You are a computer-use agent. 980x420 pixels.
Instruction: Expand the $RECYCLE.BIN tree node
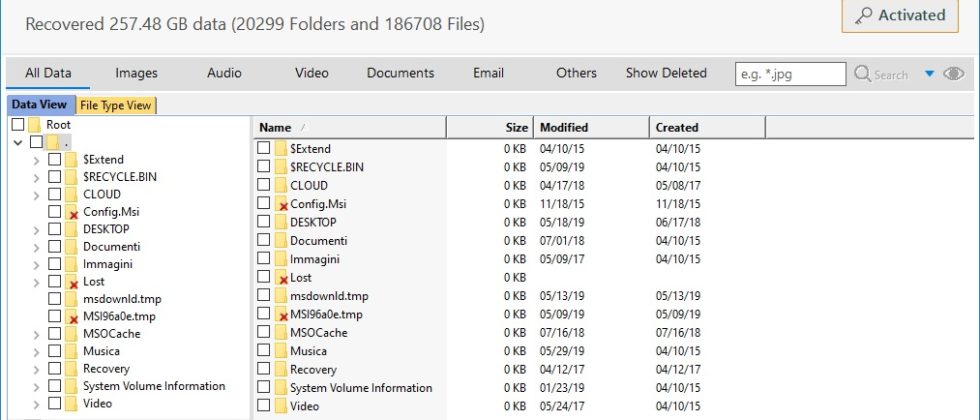point(37,177)
